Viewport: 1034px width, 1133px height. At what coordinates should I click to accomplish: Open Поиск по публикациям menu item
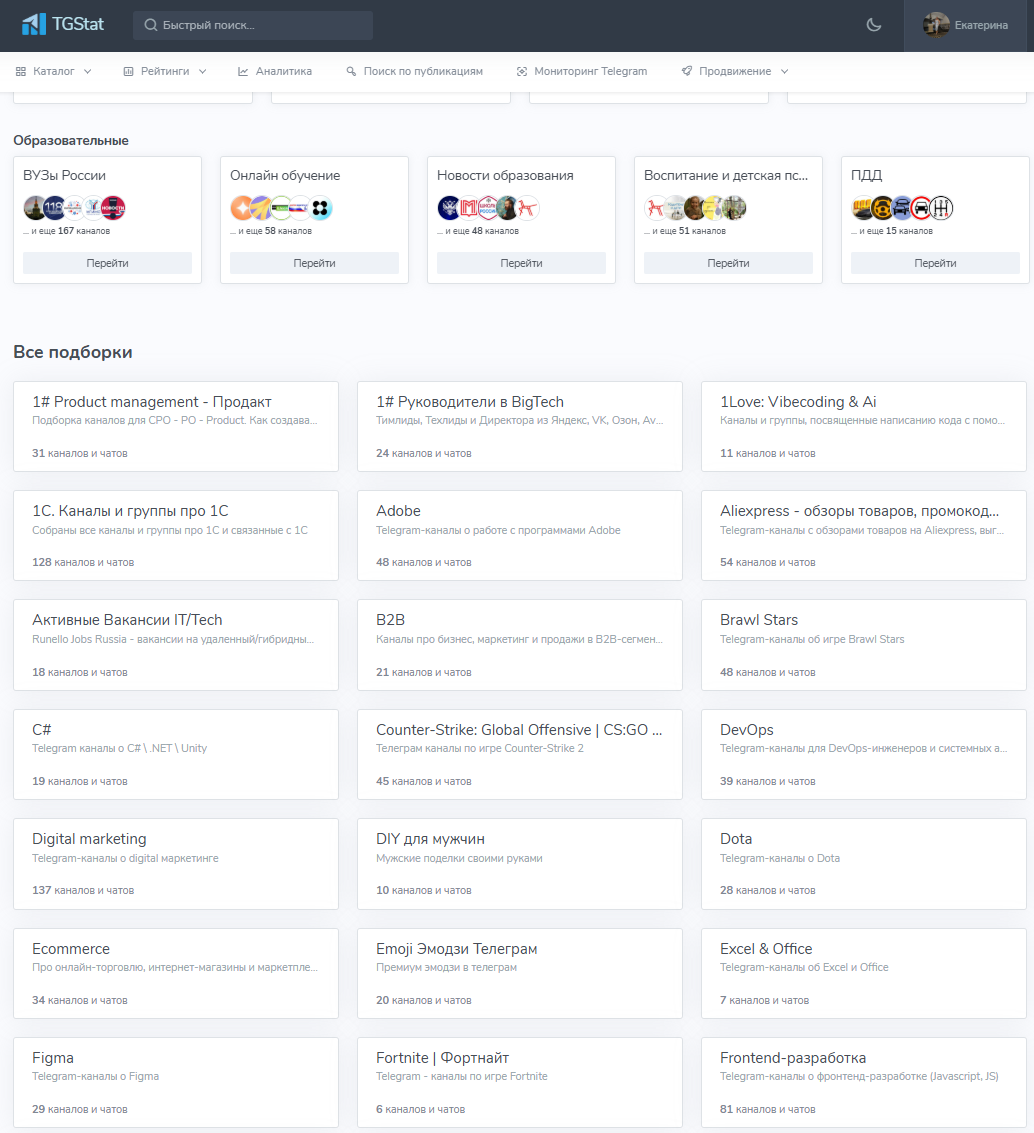pyautogui.click(x=414, y=71)
